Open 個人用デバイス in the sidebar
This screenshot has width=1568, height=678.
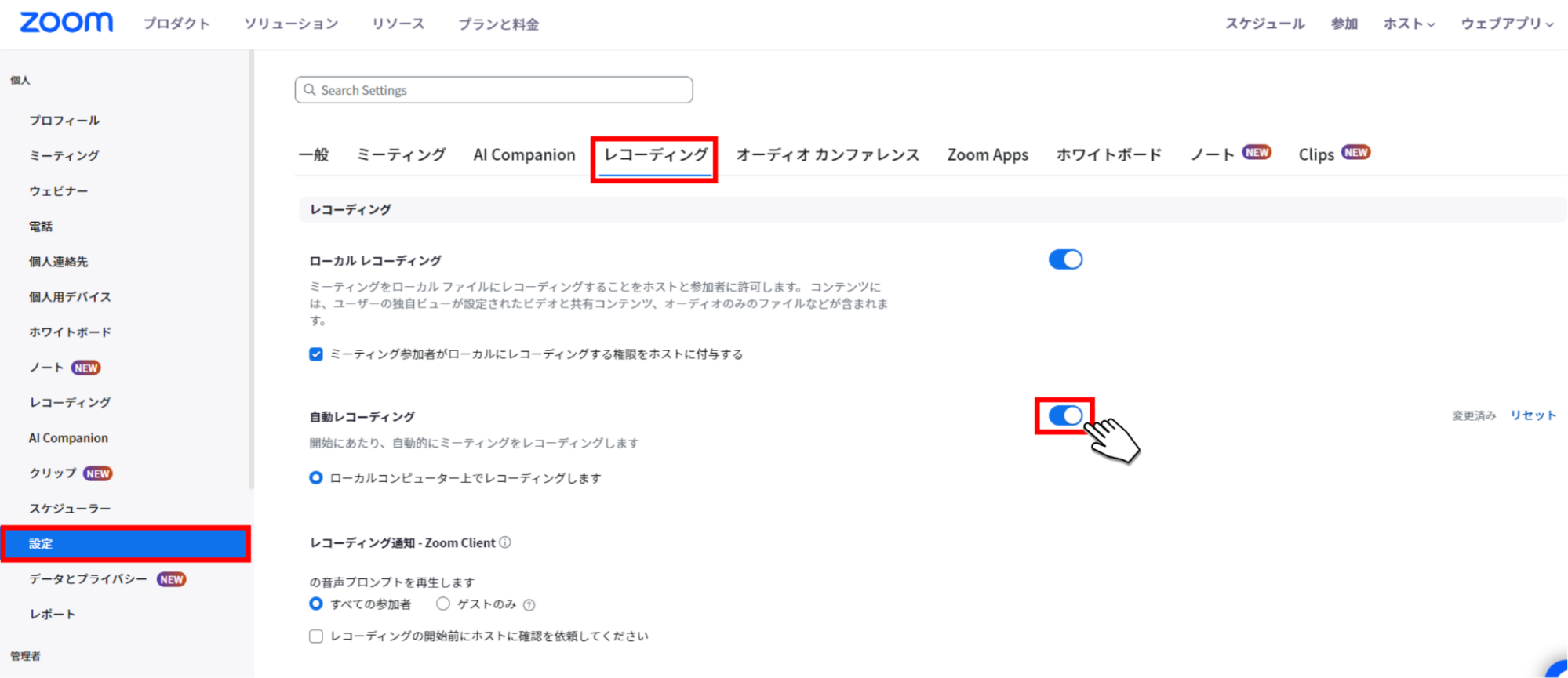[71, 297]
